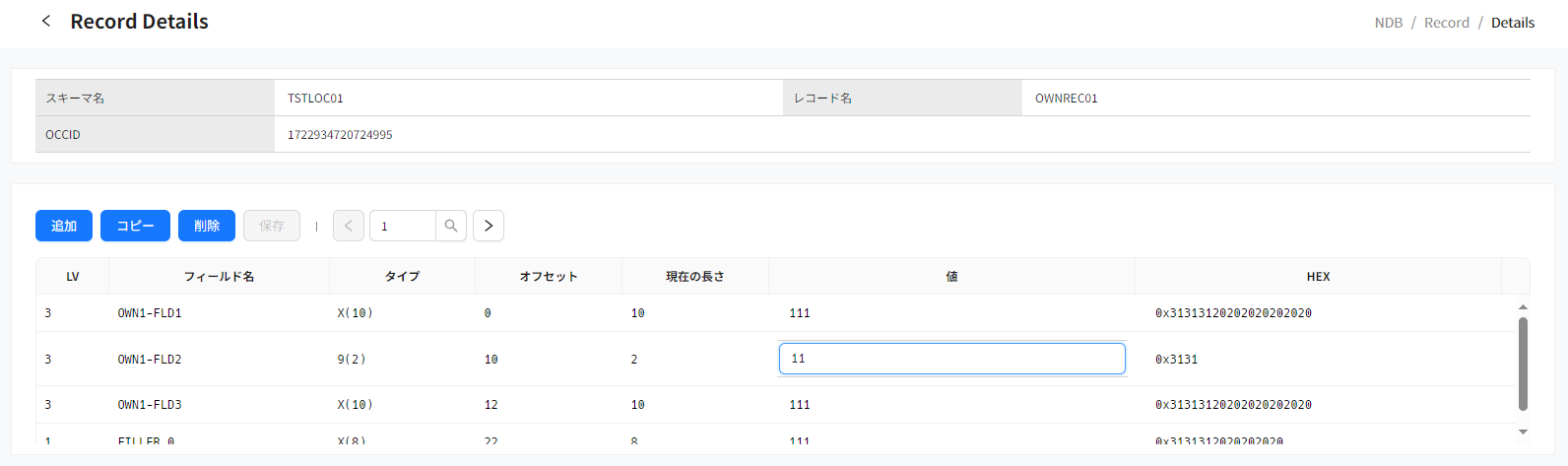The height and width of the screenshot is (466, 1568).
Task: Open the Record breadcrumb link
Action: pyautogui.click(x=1446, y=23)
